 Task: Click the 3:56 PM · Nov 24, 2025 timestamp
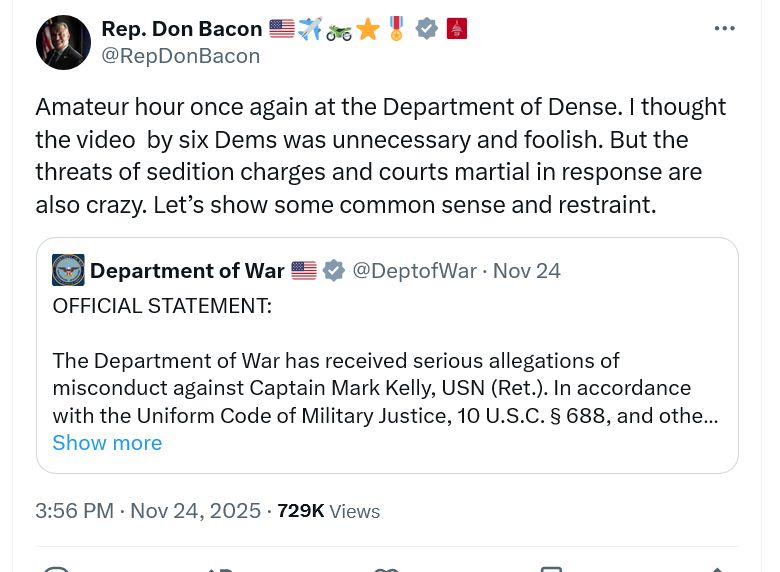pyautogui.click(x=148, y=511)
